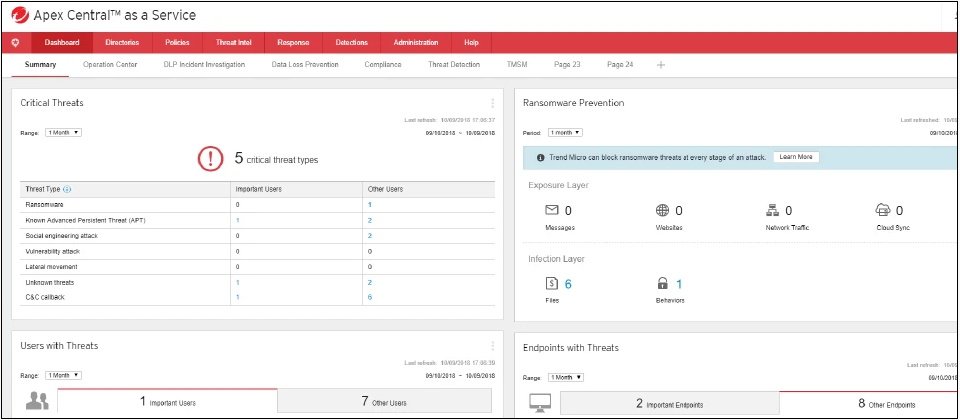960x420 pixels.
Task: Open the Detections menu
Action: (x=351, y=43)
